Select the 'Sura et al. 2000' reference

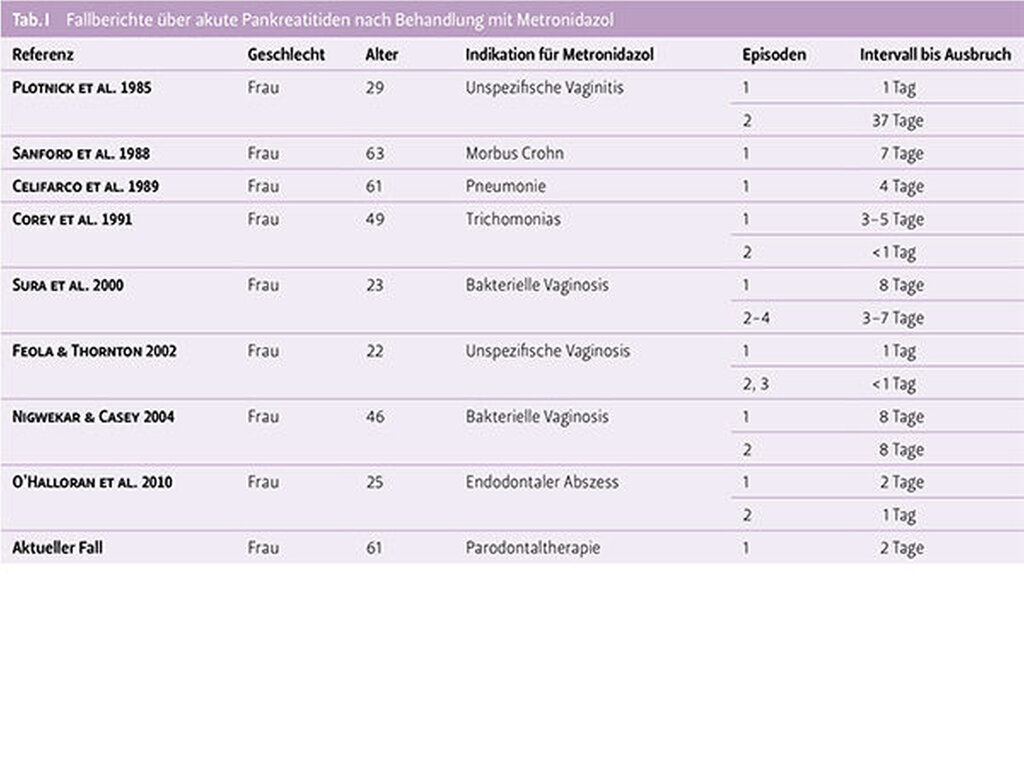coord(67,286)
